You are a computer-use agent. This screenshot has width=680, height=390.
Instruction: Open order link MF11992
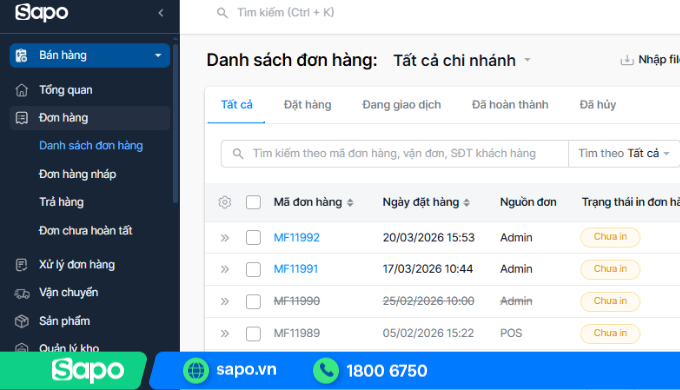pyautogui.click(x=297, y=238)
